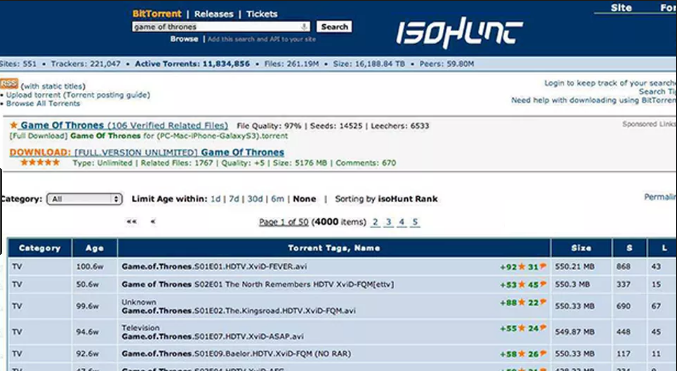677x371 pixels.
Task: Open the Releases tab
Action: pyautogui.click(x=214, y=14)
